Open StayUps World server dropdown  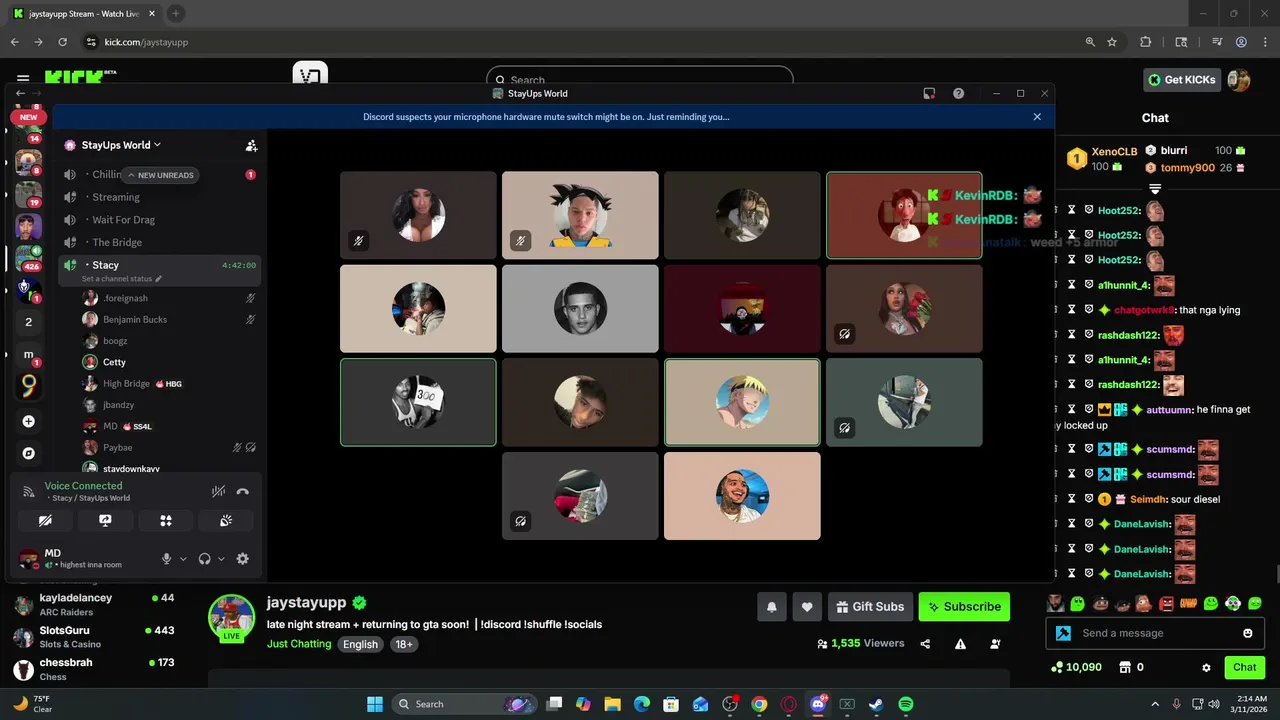[x=121, y=145]
